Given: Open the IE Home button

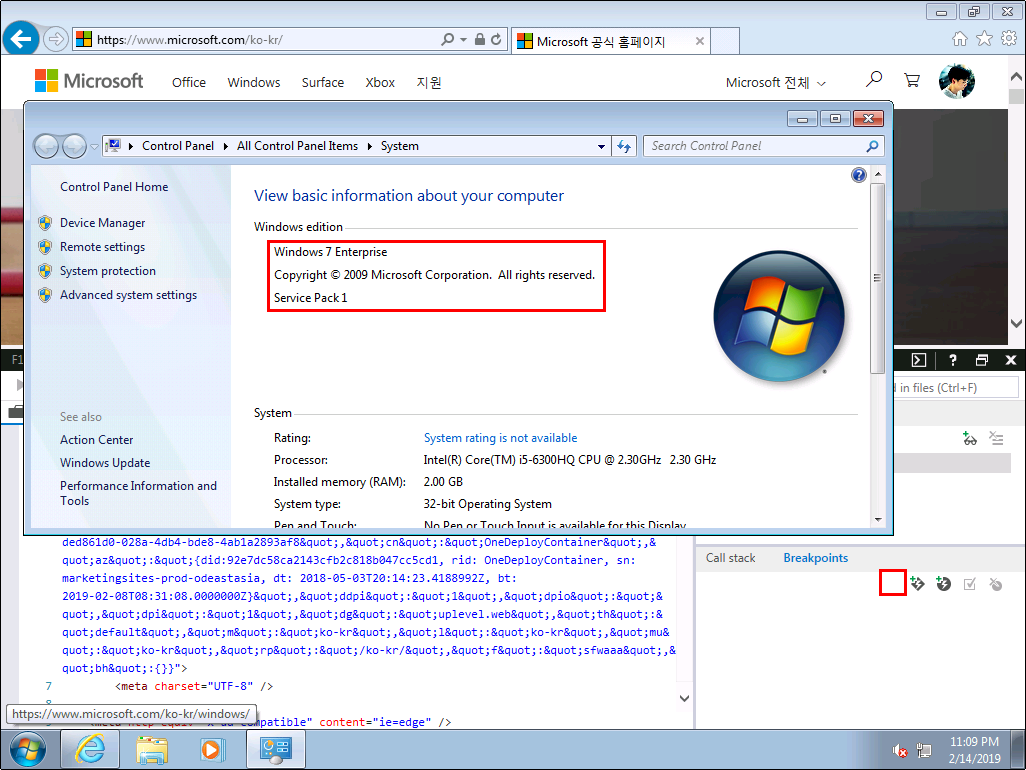Looking at the screenshot, I should coord(959,39).
